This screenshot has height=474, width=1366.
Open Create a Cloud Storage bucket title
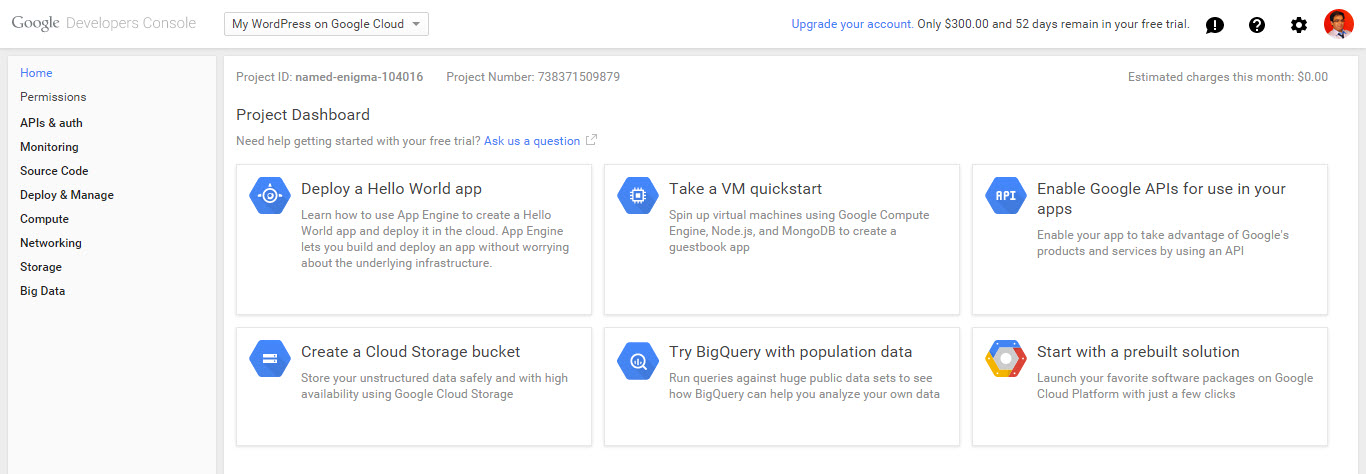[x=410, y=351]
